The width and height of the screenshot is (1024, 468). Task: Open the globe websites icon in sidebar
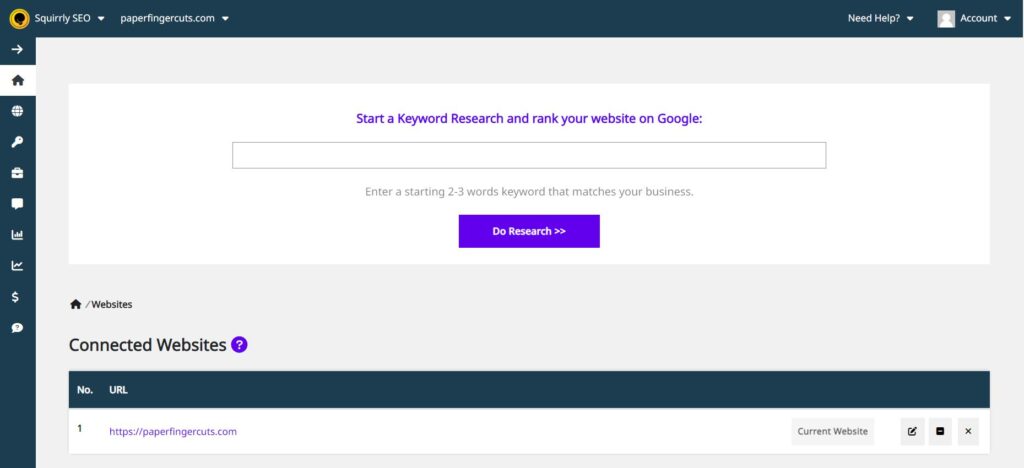[18, 112]
